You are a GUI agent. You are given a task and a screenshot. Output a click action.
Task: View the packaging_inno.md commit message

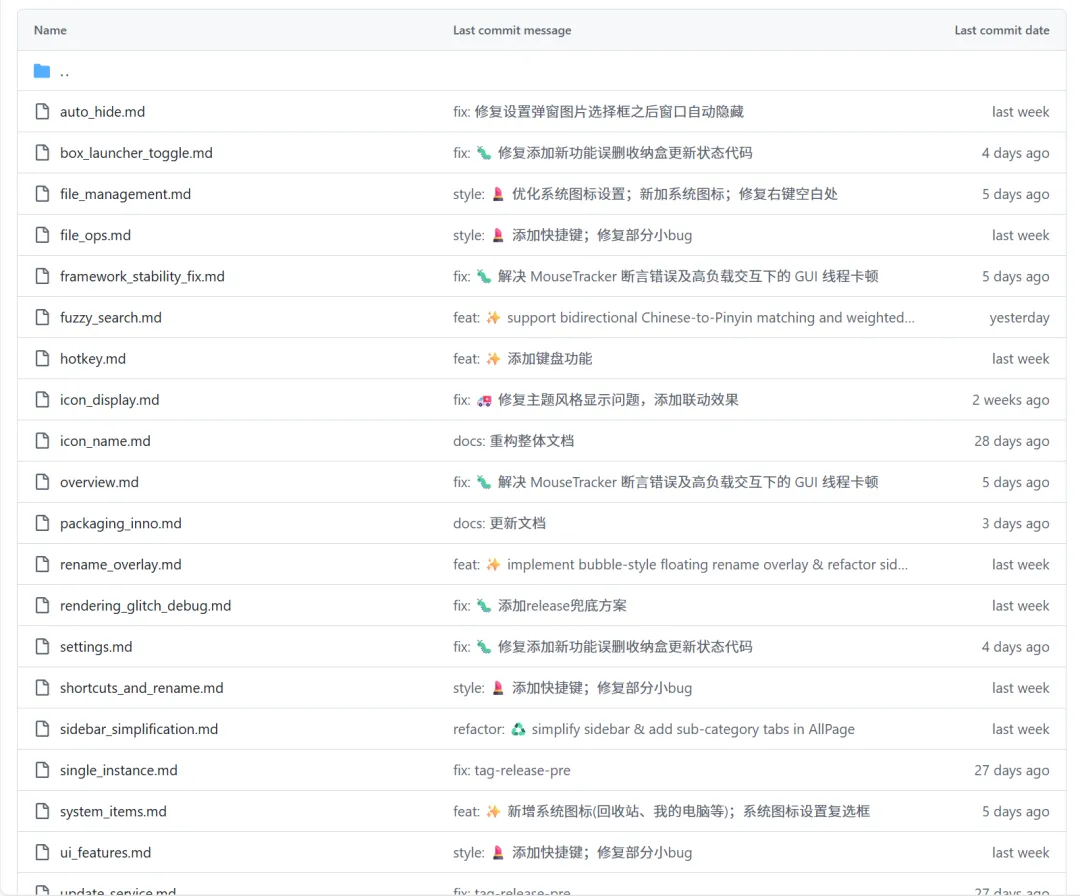click(499, 523)
